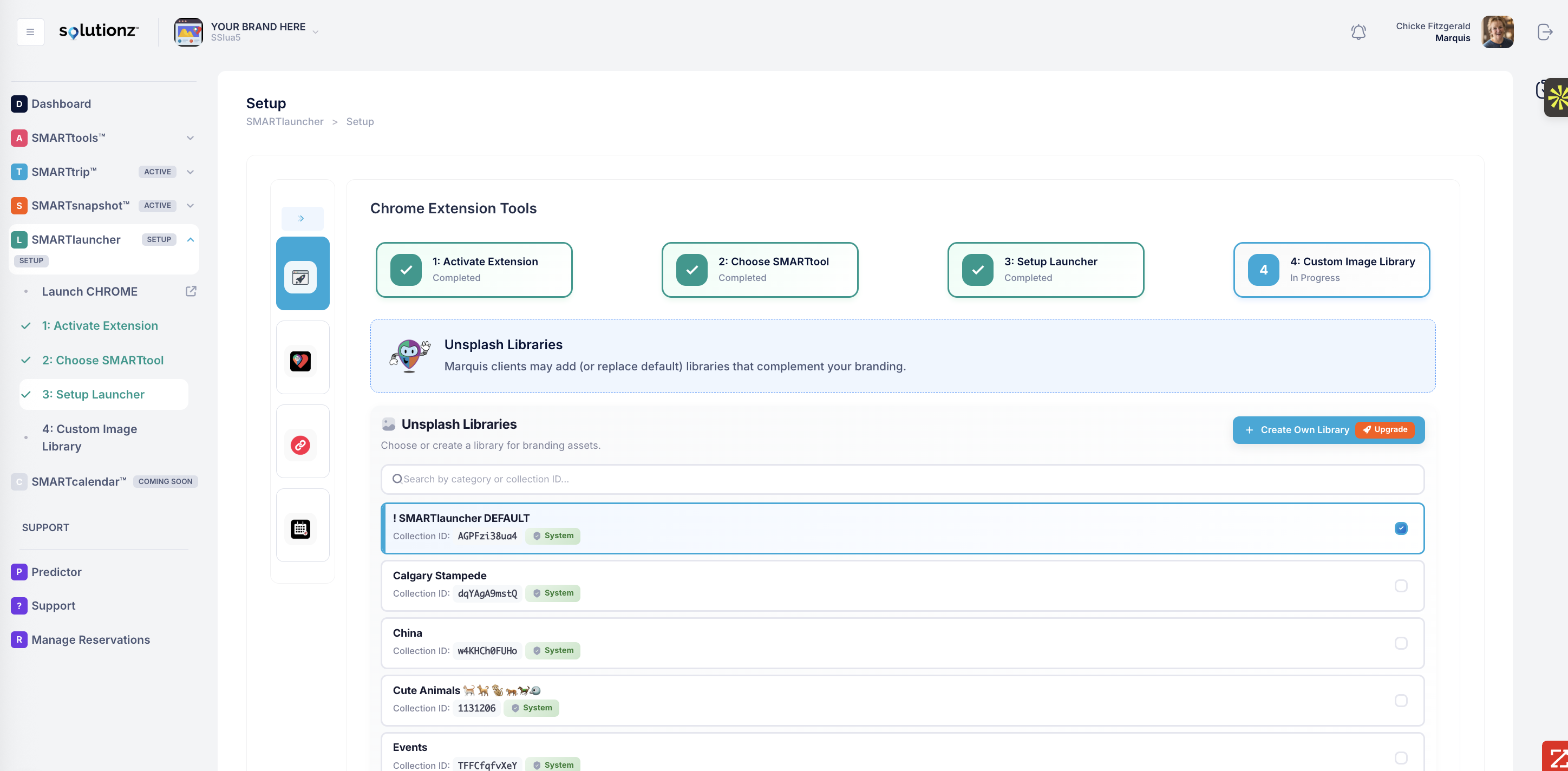Uncheck the SMARTlauncher DEFAULT library checkbox
Screen dimensions: 1568x771
coord(1401,528)
